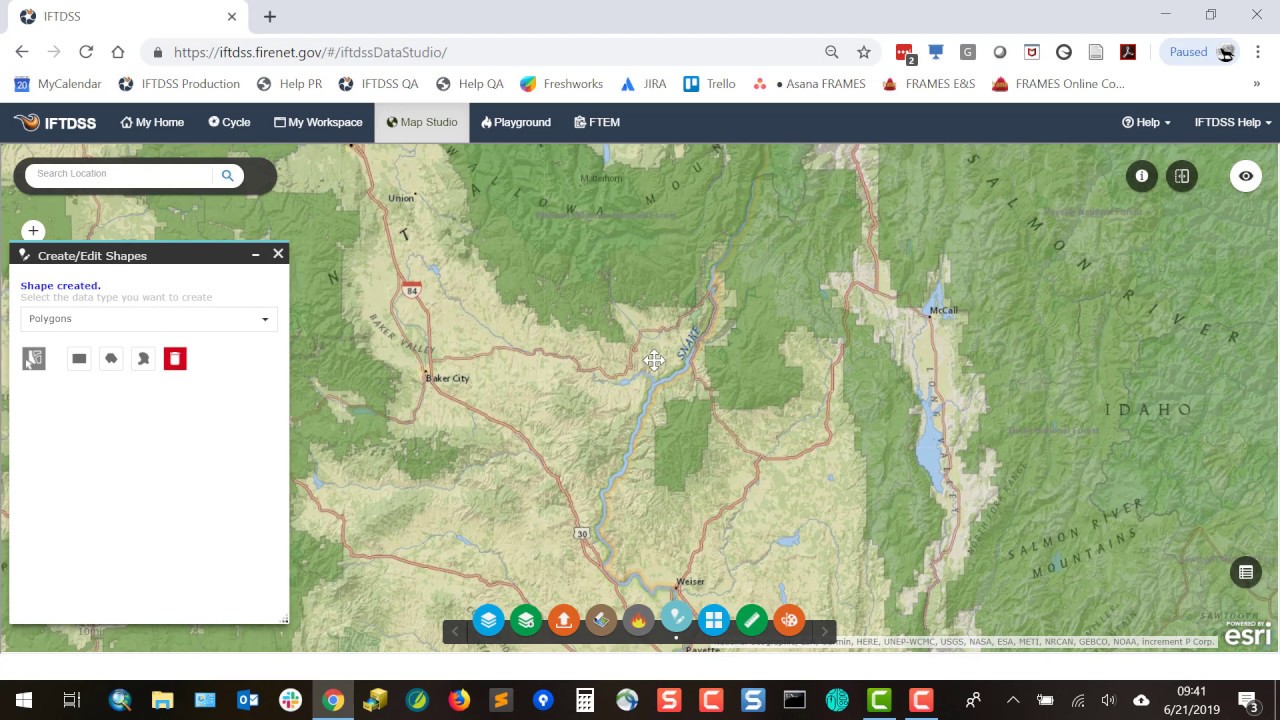1280x720 pixels.
Task: Click the IFTDSS logo
Action: [55, 122]
